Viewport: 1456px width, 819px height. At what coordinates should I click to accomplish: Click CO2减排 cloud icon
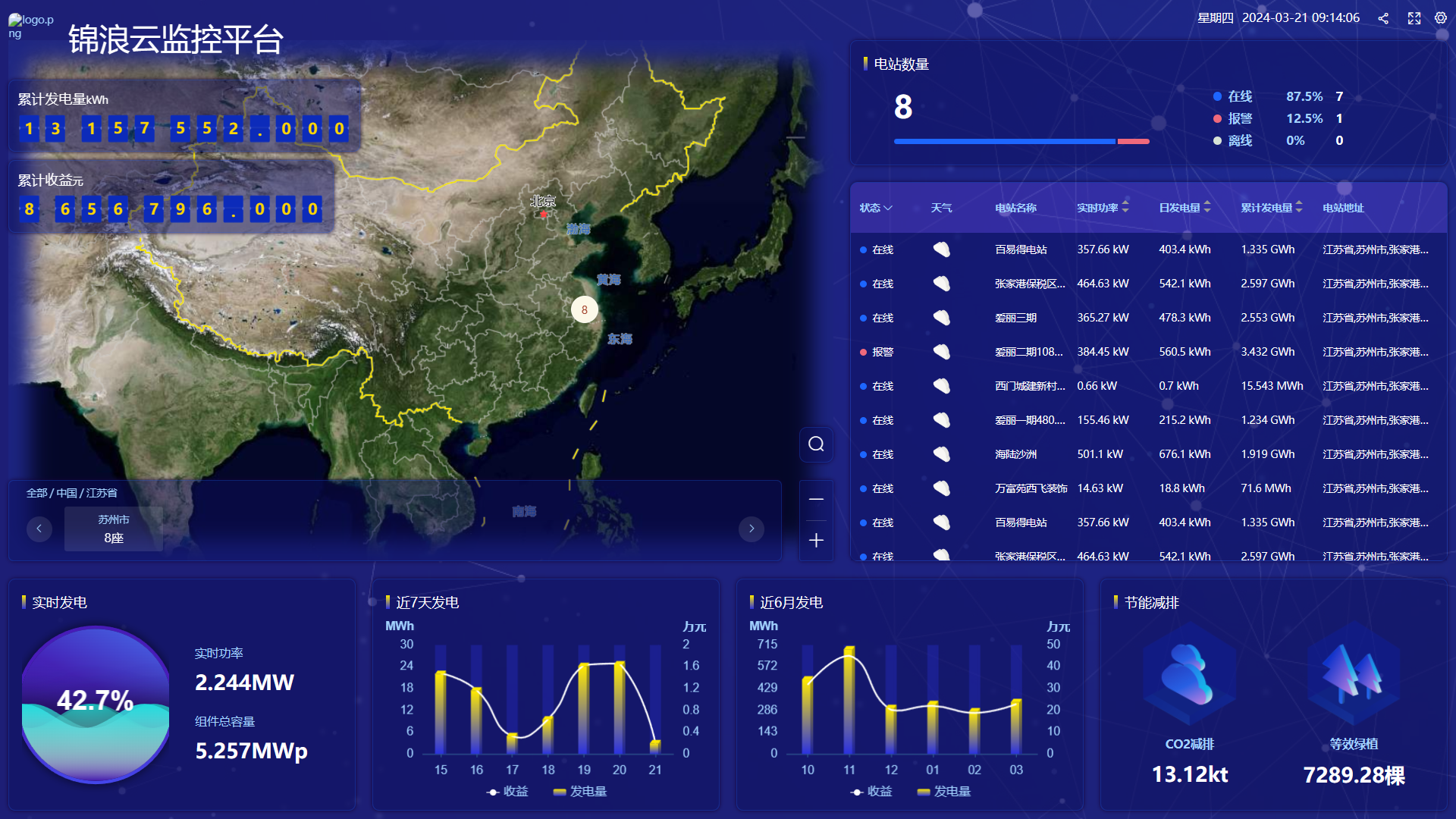(x=1189, y=673)
